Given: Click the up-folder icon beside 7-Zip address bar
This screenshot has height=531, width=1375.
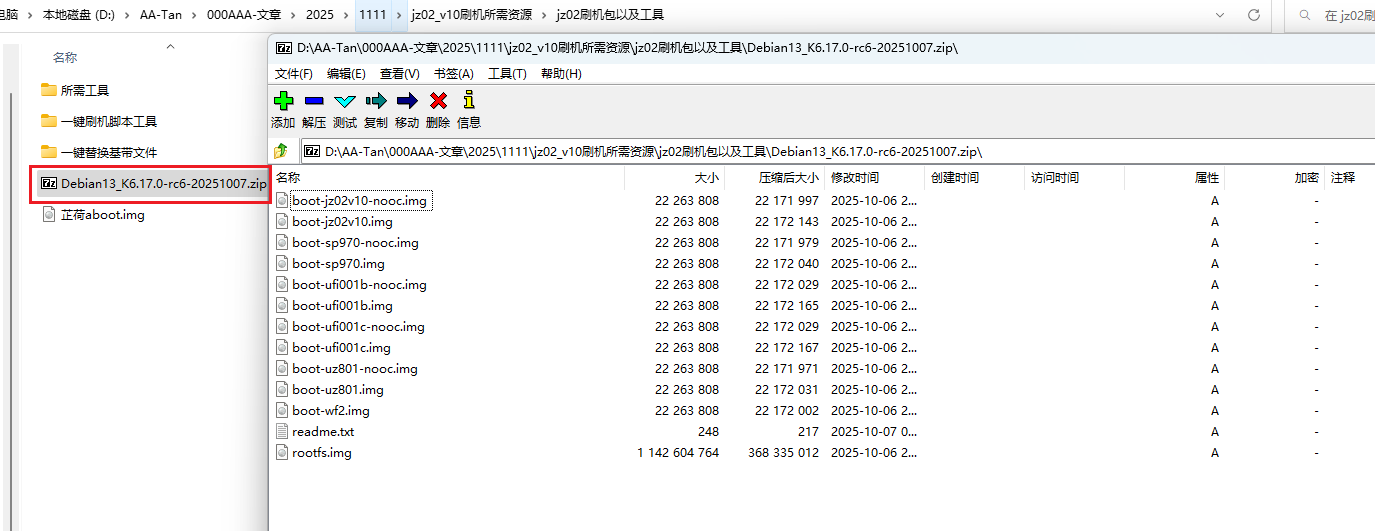Looking at the screenshot, I should (x=282, y=151).
